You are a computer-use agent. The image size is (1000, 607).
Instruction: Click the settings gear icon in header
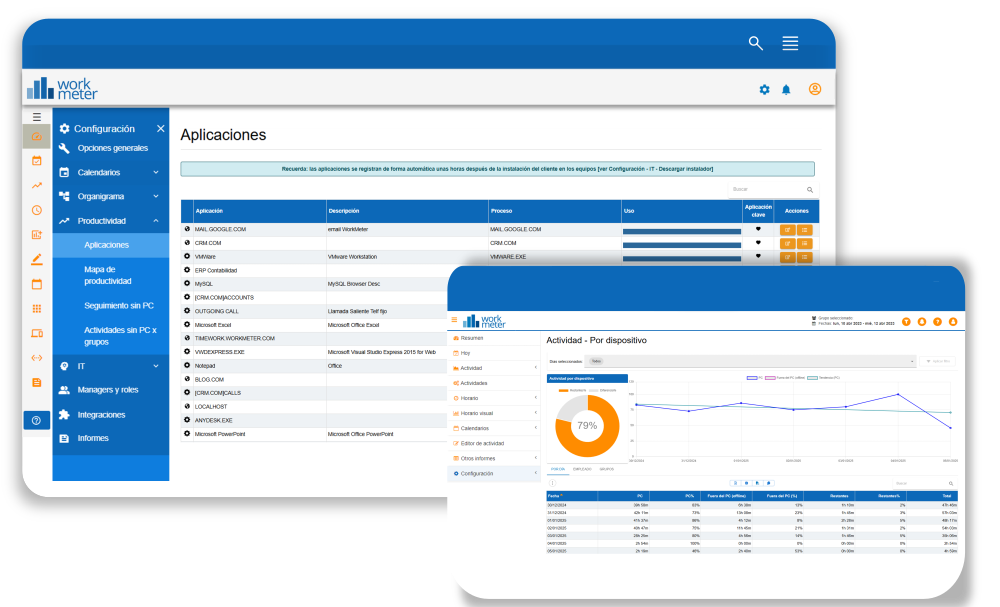click(764, 90)
